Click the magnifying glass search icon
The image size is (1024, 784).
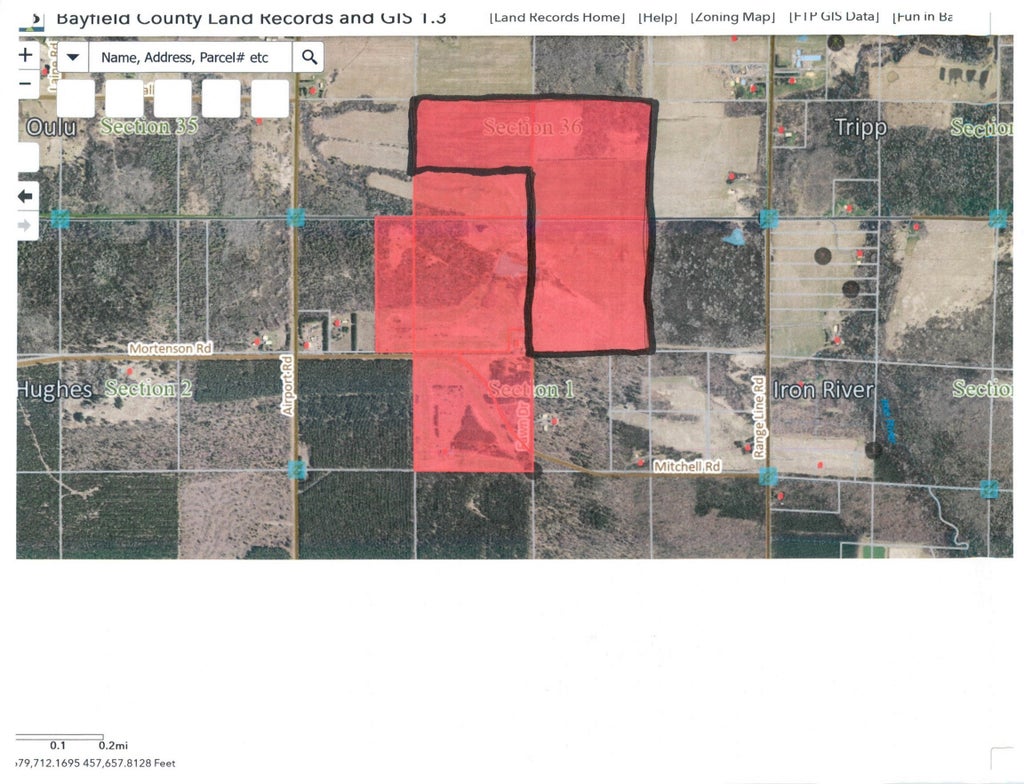pos(310,57)
